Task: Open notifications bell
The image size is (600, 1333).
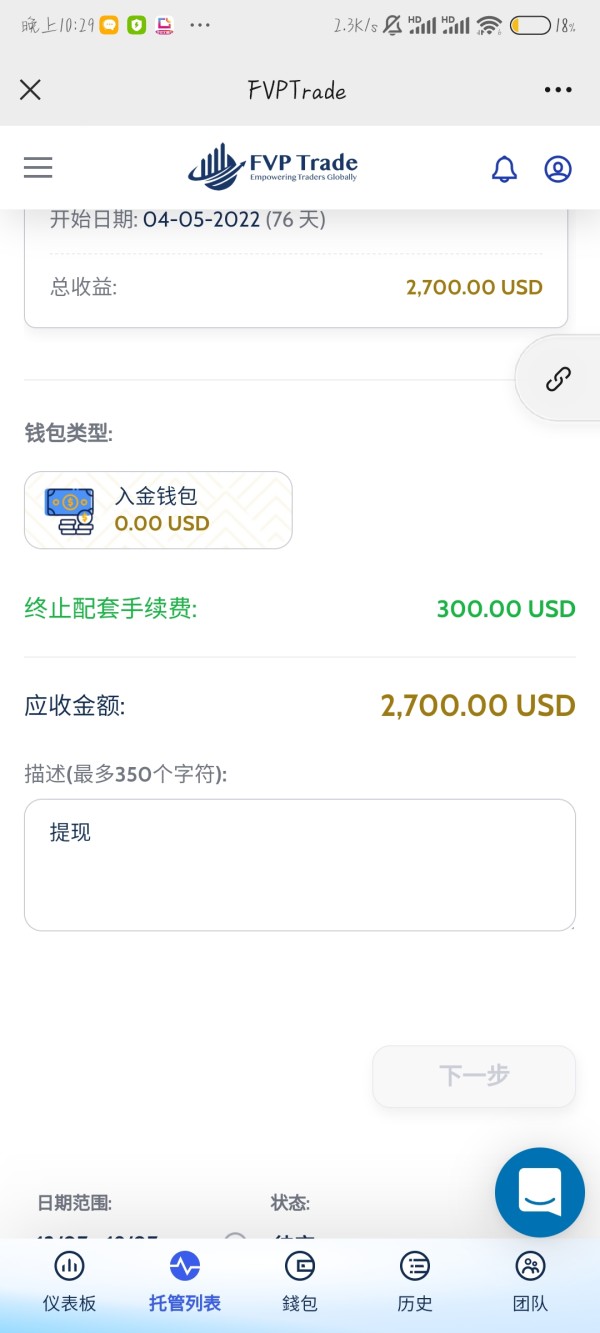Action: (505, 169)
